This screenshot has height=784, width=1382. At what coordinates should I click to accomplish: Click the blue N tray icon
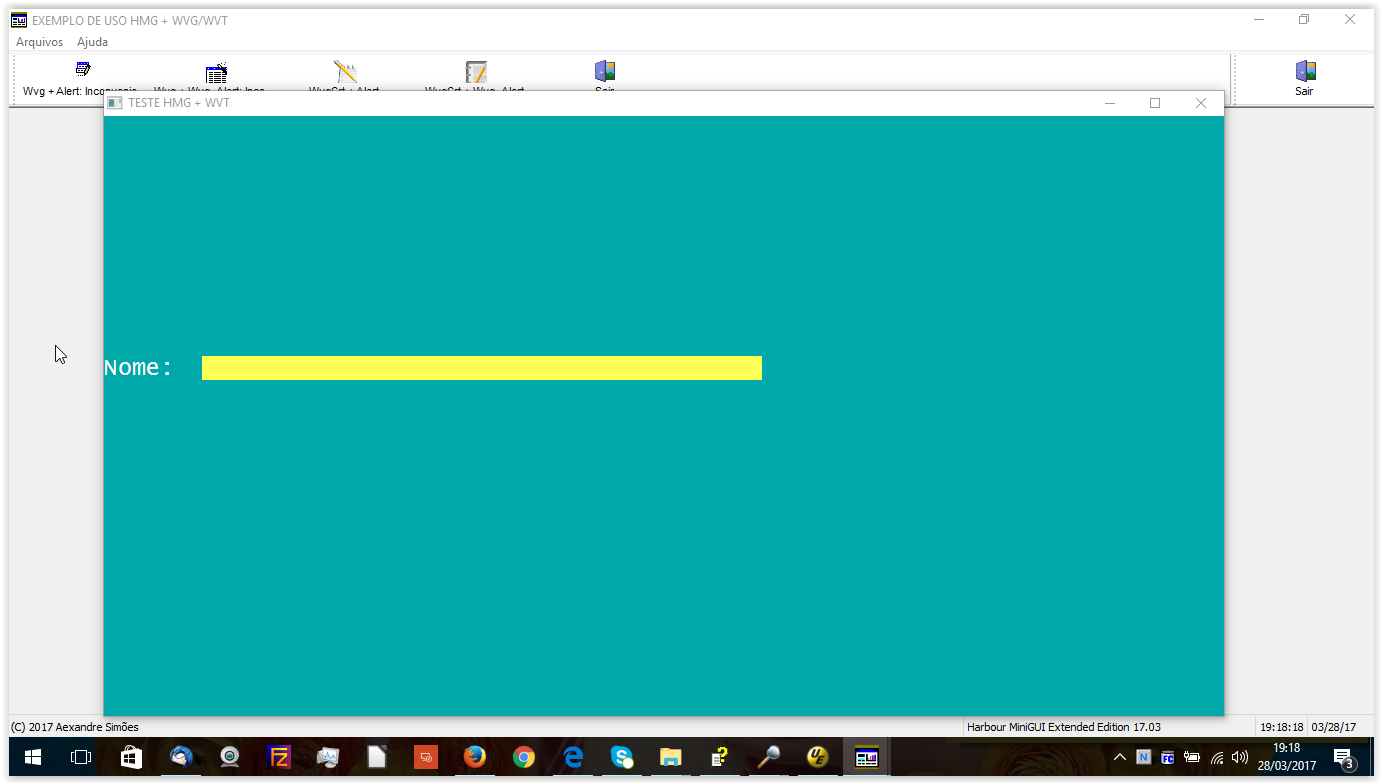[1144, 758]
